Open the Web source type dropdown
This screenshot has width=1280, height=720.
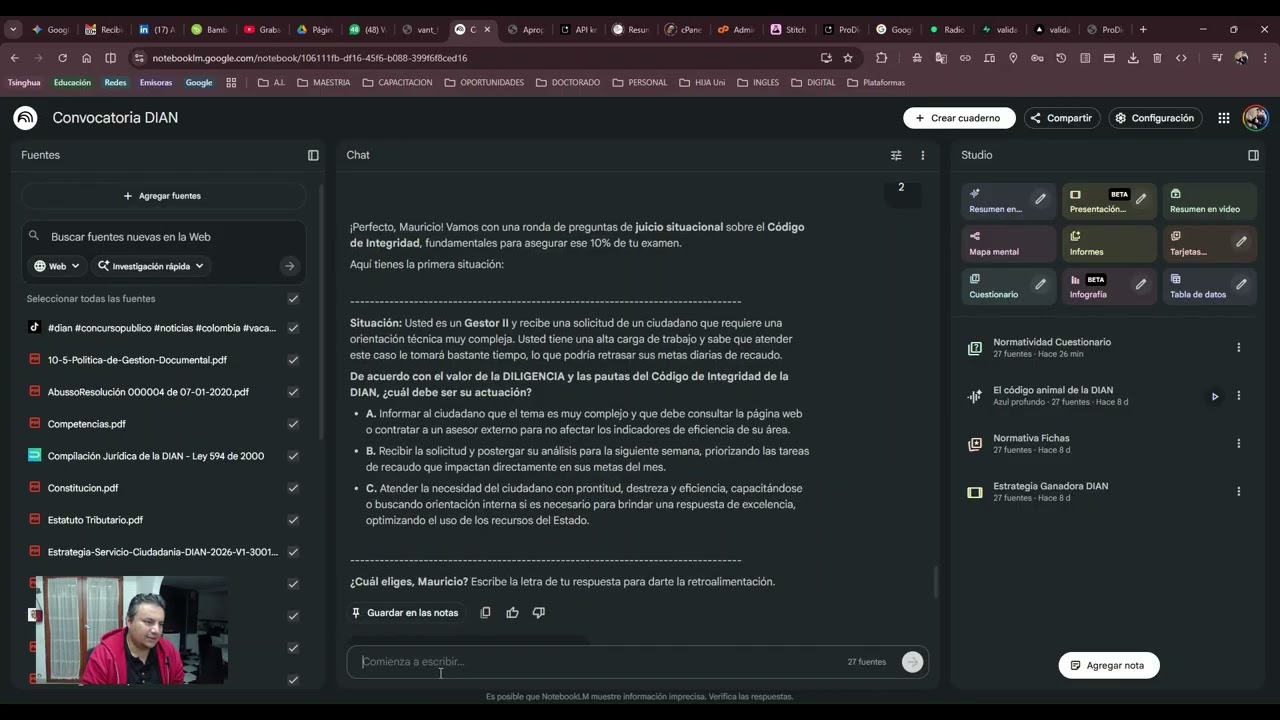57,266
